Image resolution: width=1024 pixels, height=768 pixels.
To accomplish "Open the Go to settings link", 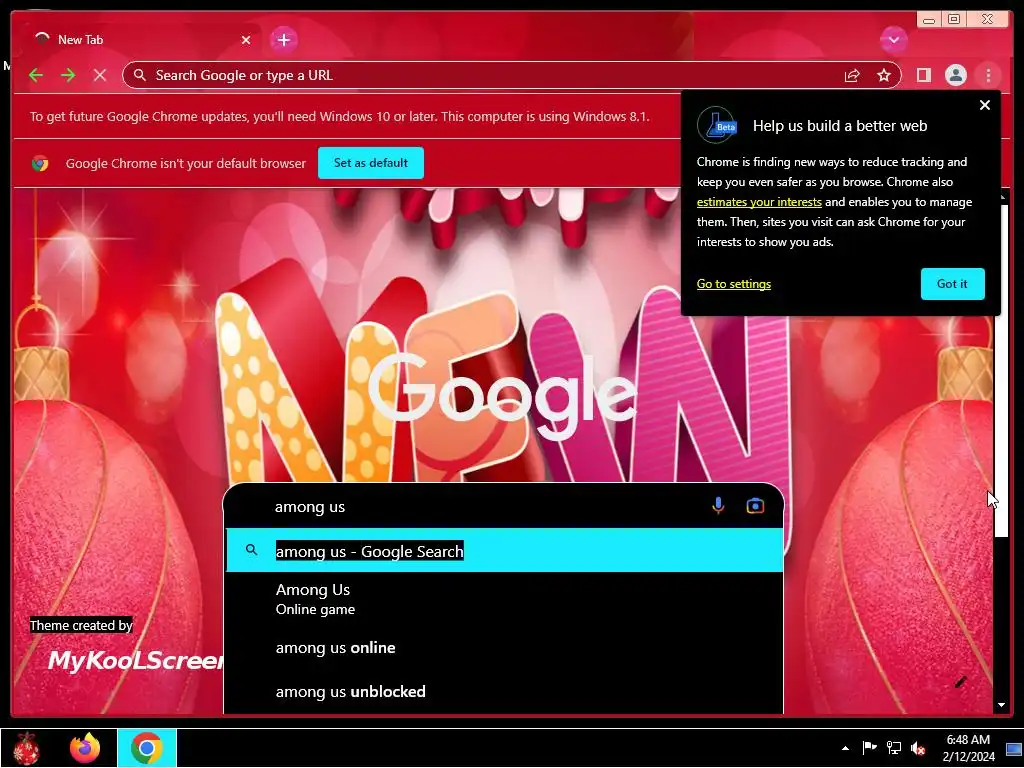I will coord(733,284).
